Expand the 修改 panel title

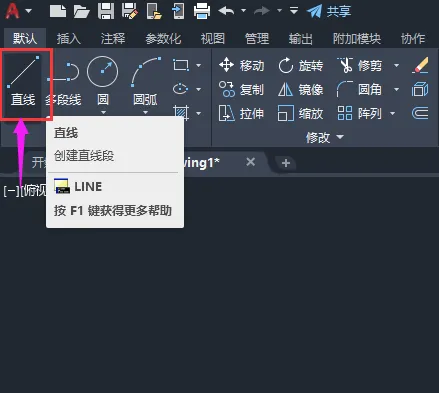[x=325, y=137]
